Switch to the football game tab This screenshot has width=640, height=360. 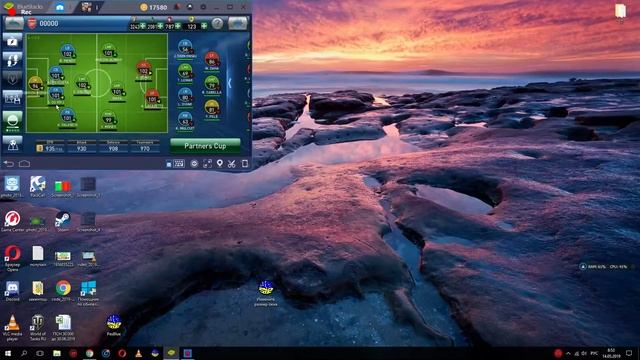coord(87,7)
